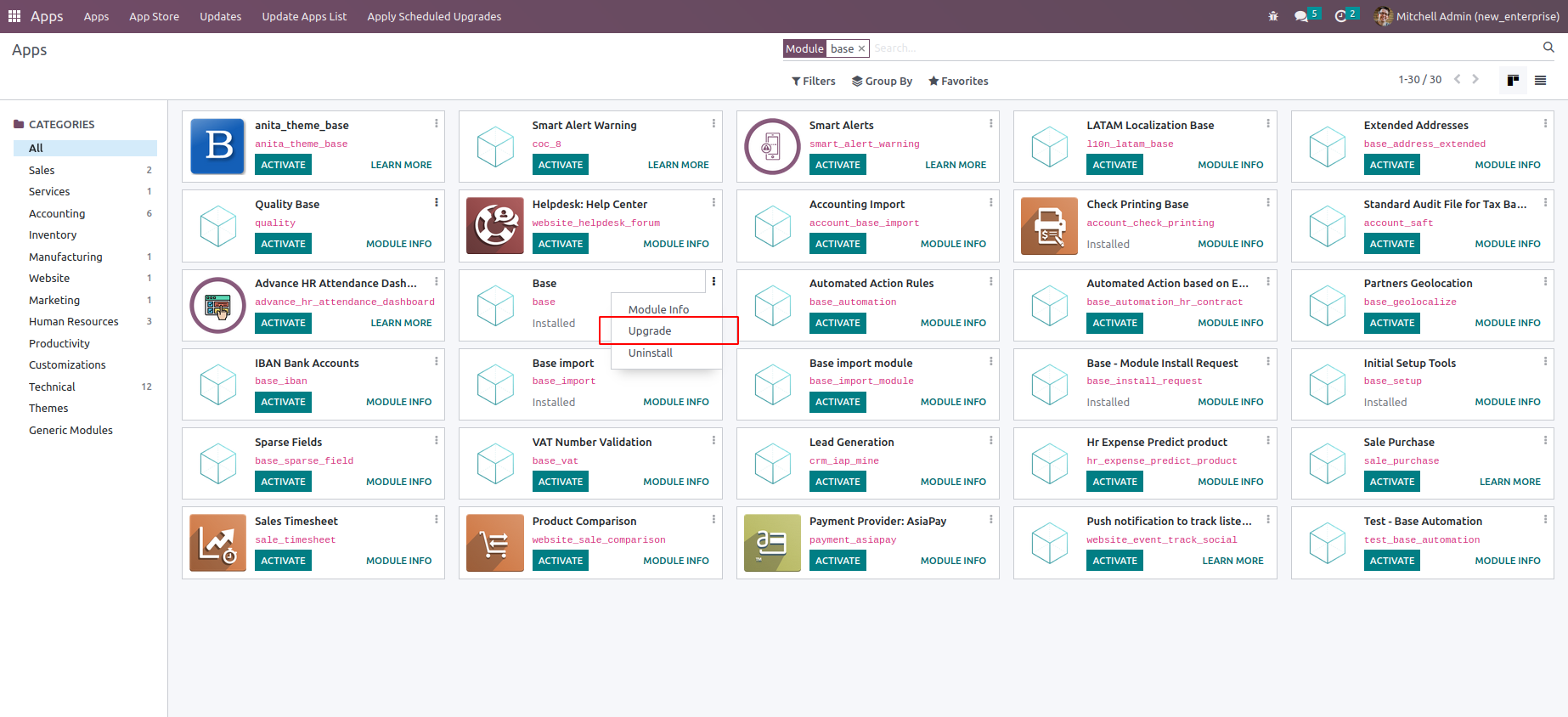Click Apply Scheduled Upgrades menu item

(x=434, y=16)
